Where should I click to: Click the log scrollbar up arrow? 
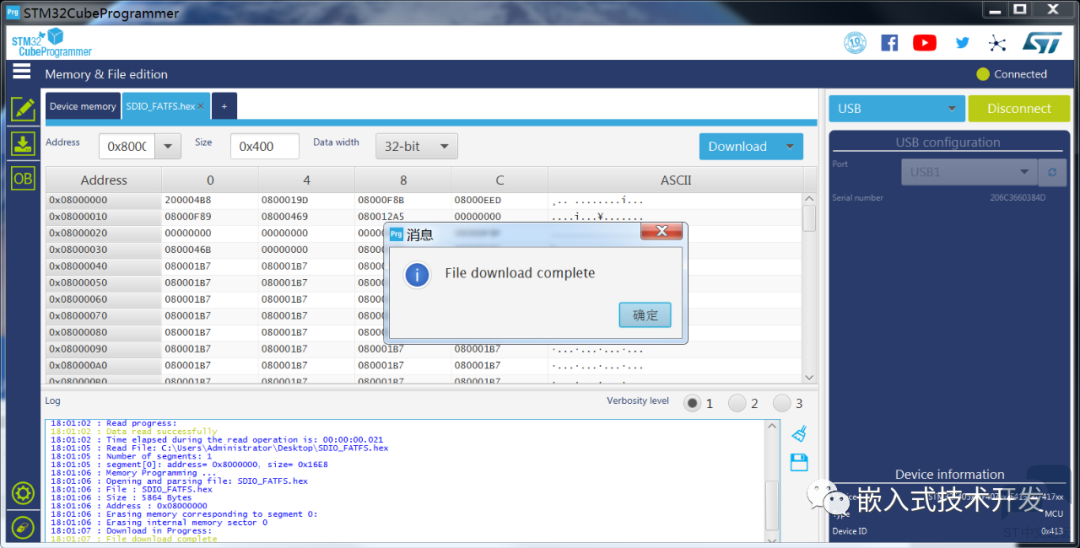coord(772,426)
